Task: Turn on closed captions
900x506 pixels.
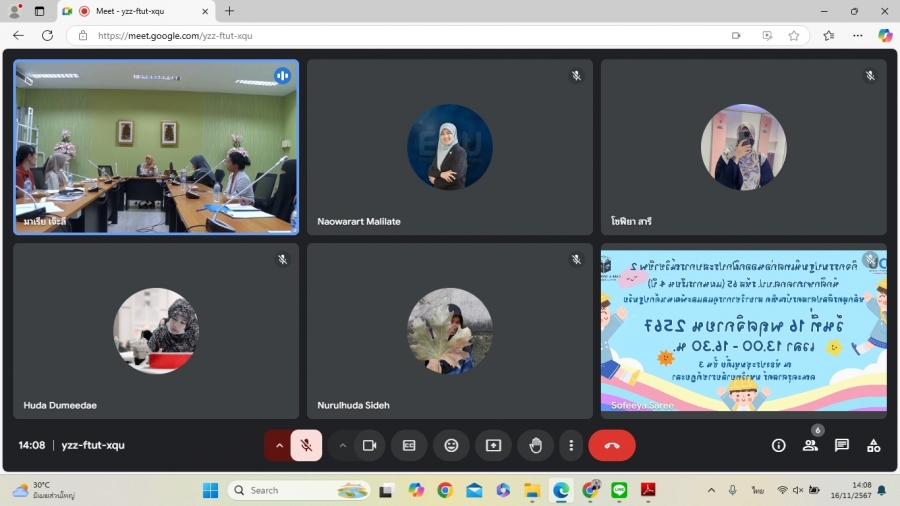Action: click(409, 445)
